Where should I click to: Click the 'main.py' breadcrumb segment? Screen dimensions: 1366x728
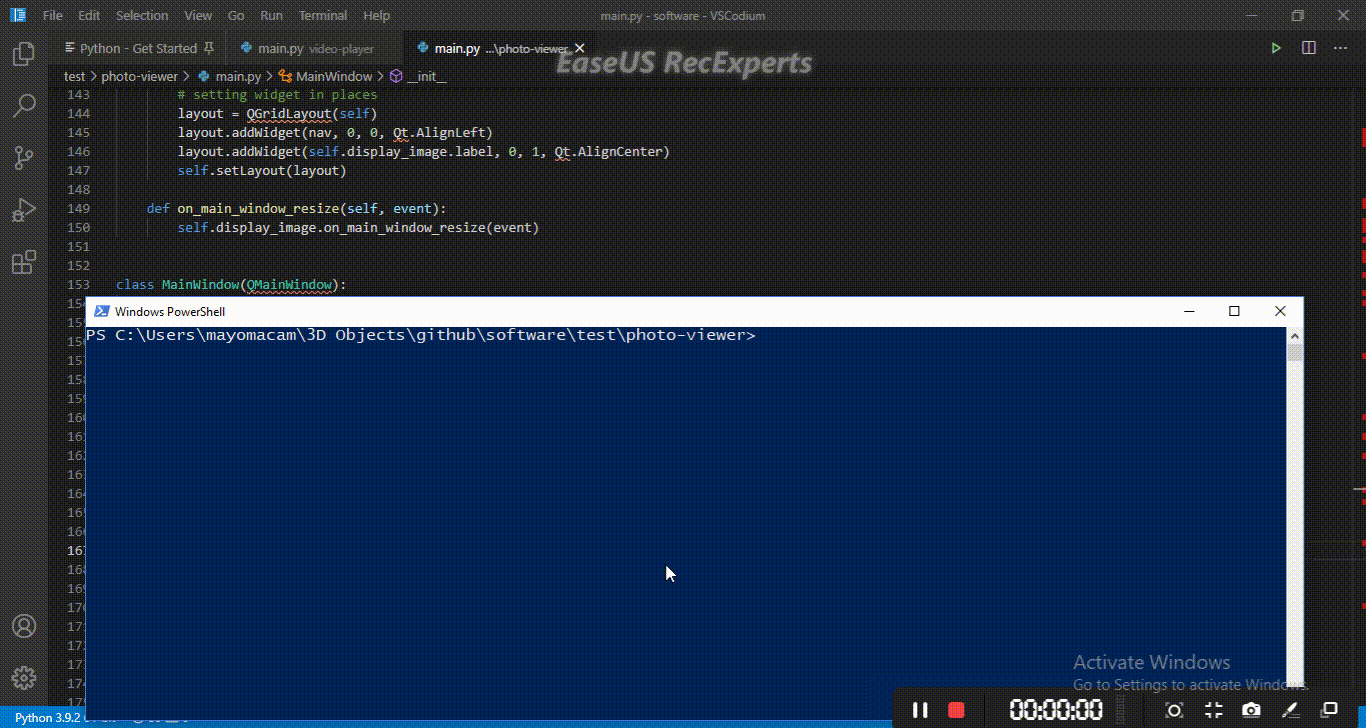click(238, 76)
